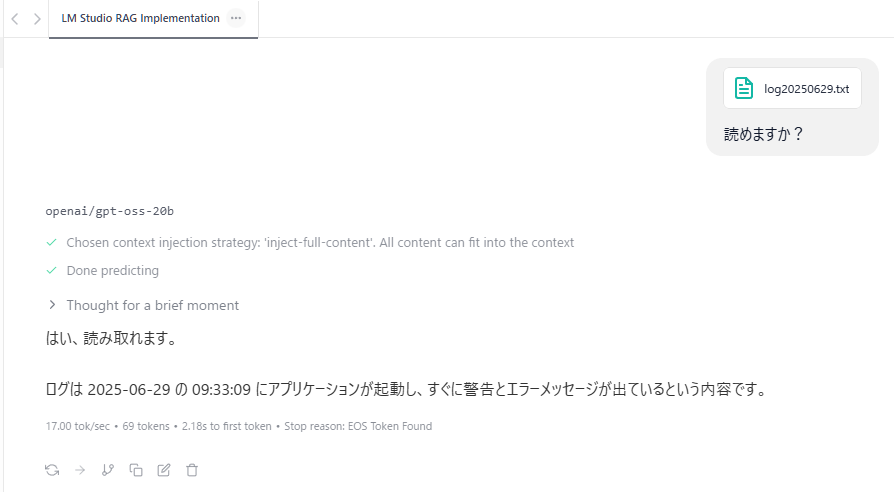This screenshot has width=894, height=492.
Task: Edit the assistant message
Action: click(x=164, y=469)
